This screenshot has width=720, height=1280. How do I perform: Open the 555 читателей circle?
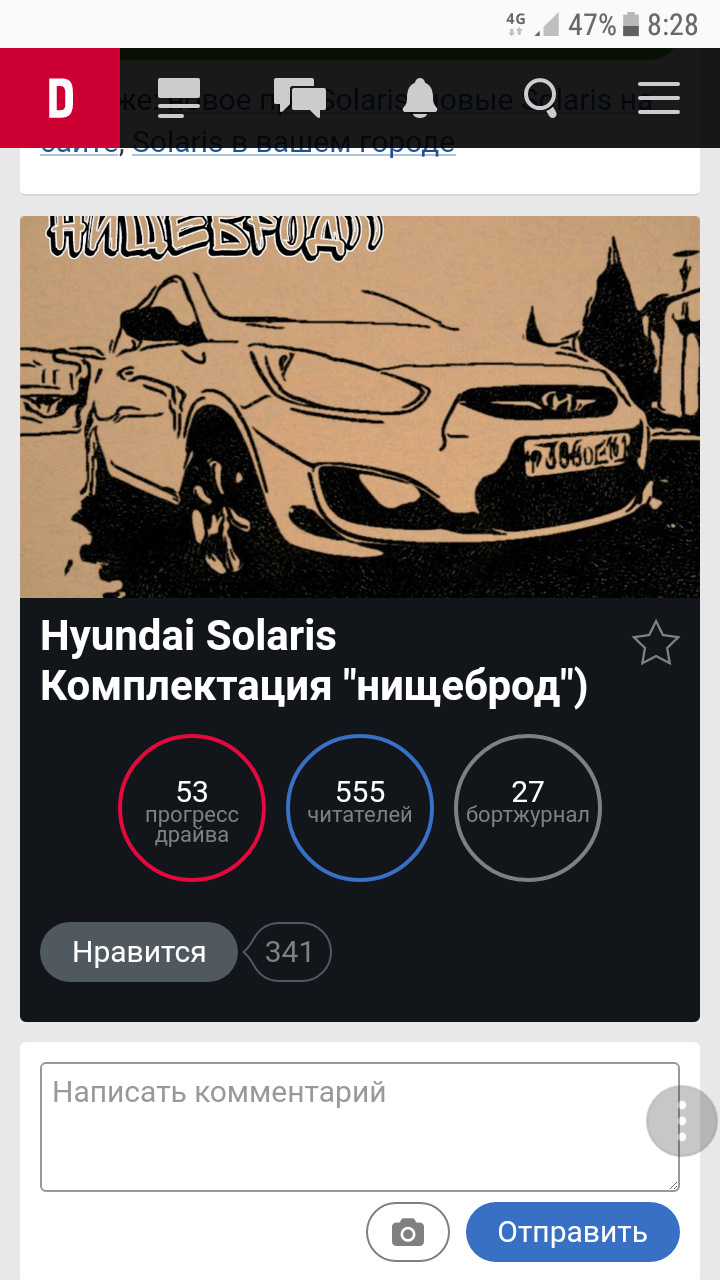click(x=360, y=808)
